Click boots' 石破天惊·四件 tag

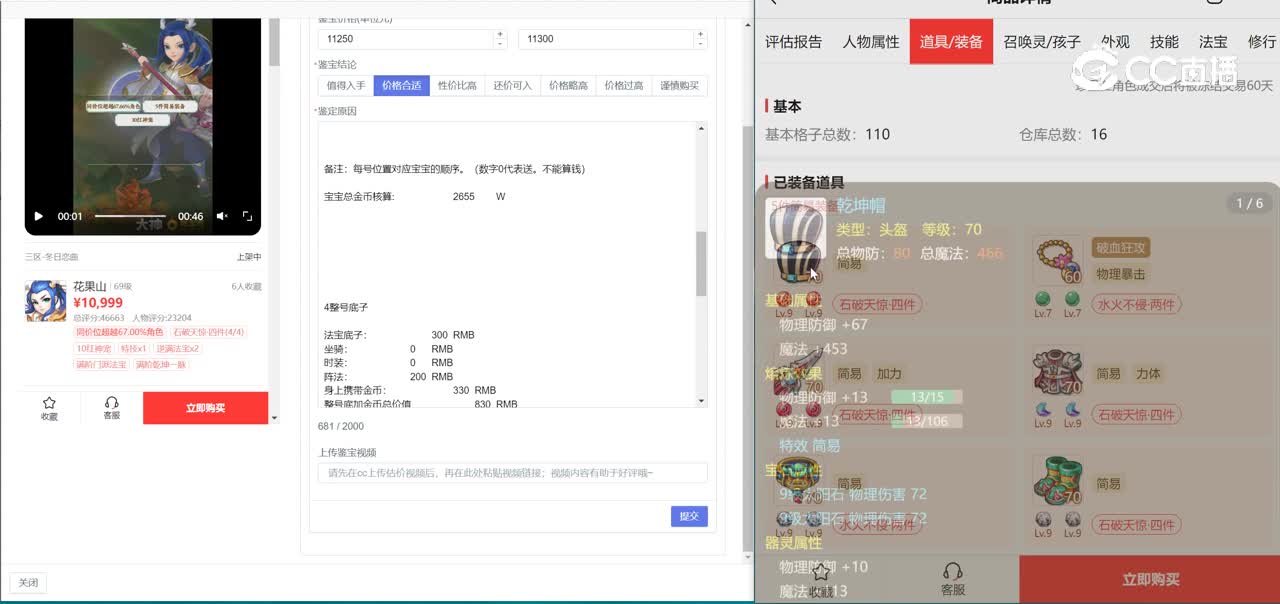pos(1136,524)
